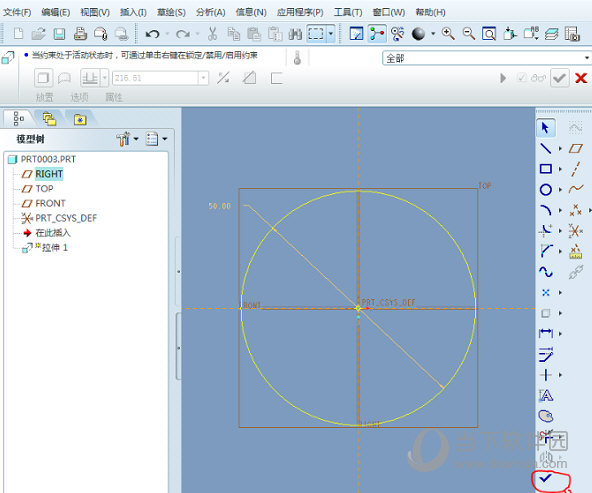Click the 50.00 diameter dimension
This screenshot has height=493, width=592.
[x=219, y=206]
